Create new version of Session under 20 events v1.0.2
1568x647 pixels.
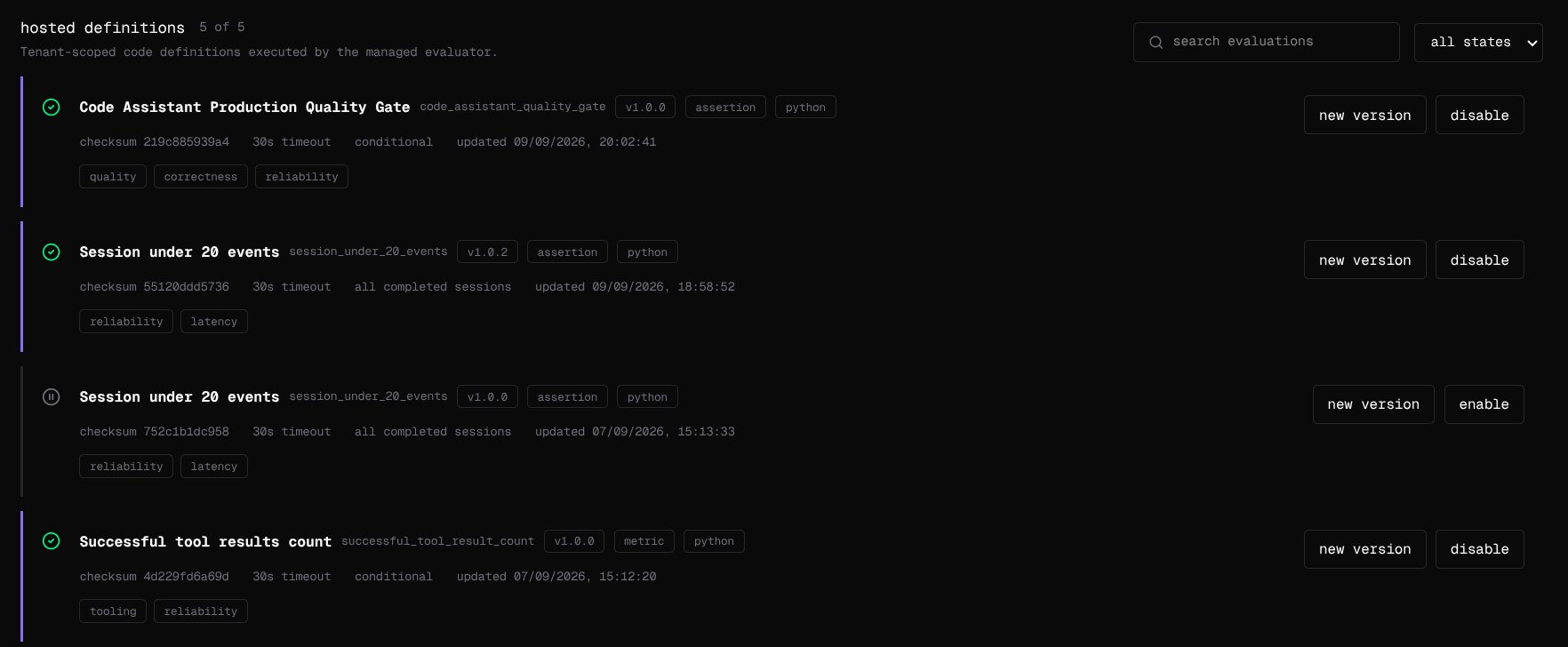(1364, 260)
